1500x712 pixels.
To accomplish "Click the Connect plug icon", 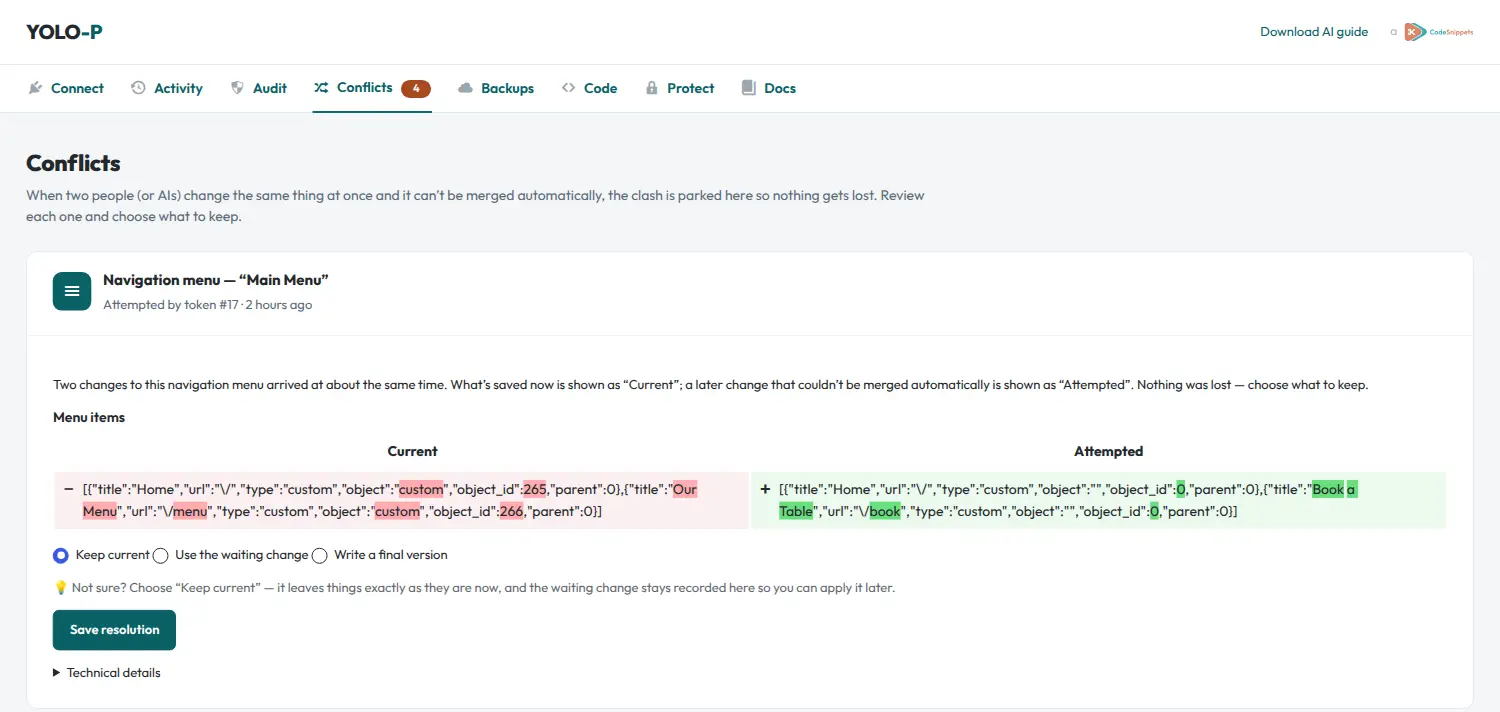I will 35,88.
